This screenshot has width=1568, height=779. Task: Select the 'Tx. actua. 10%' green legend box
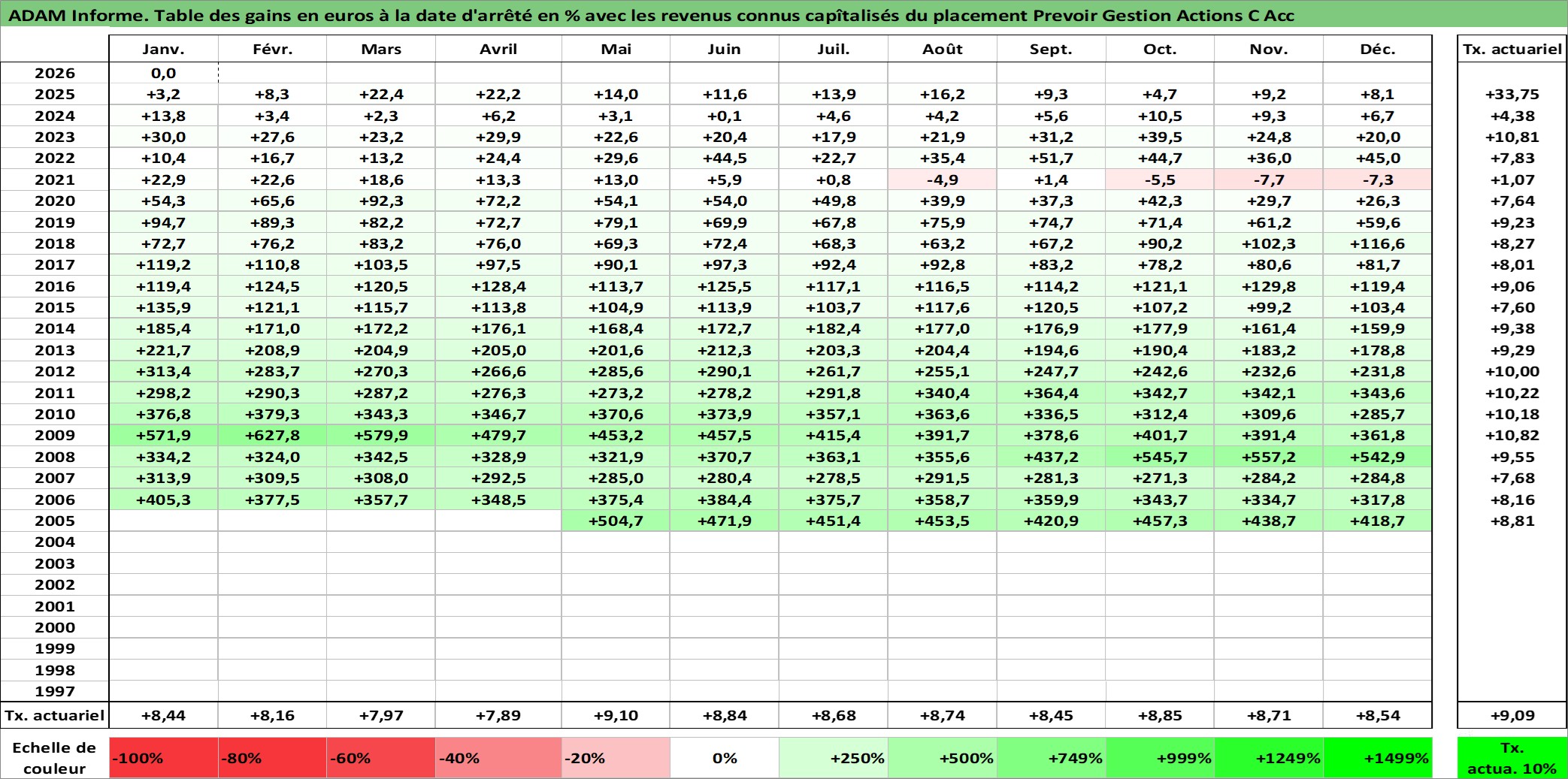[x=1512, y=758]
